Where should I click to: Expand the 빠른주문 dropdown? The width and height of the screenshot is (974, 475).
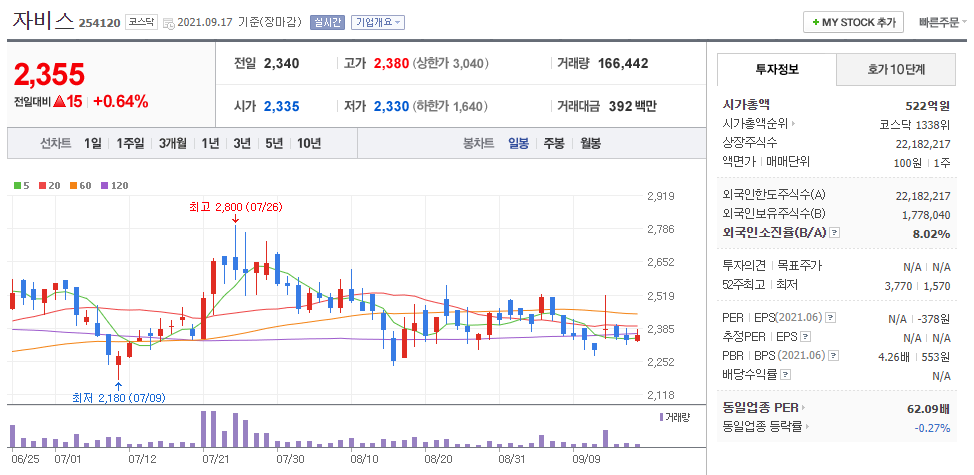coord(943,22)
